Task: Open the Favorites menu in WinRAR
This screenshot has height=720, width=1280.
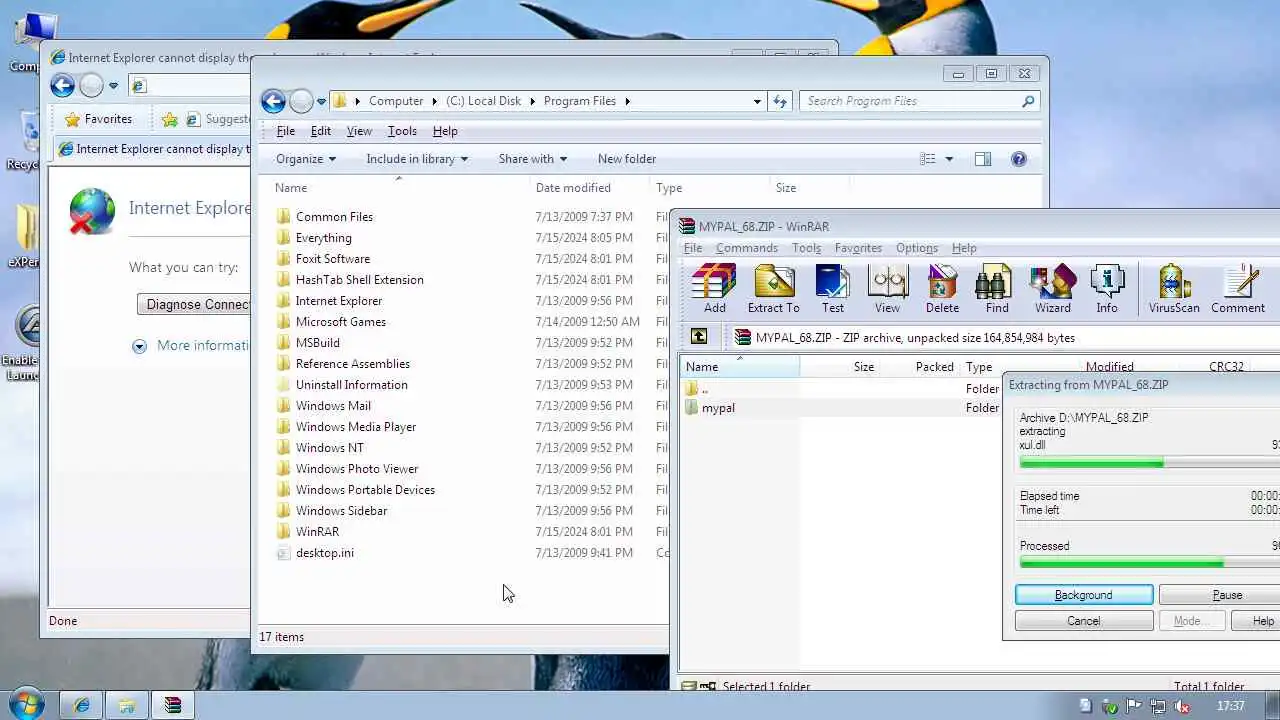Action: pyautogui.click(x=858, y=248)
